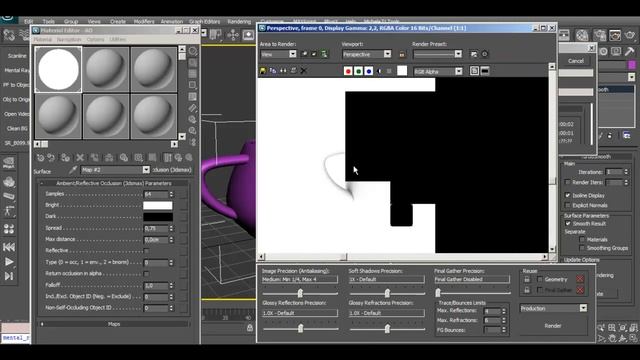The height and width of the screenshot is (360, 640).
Task: Click the Clear (X) icon in render window
Action: [303, 71]
